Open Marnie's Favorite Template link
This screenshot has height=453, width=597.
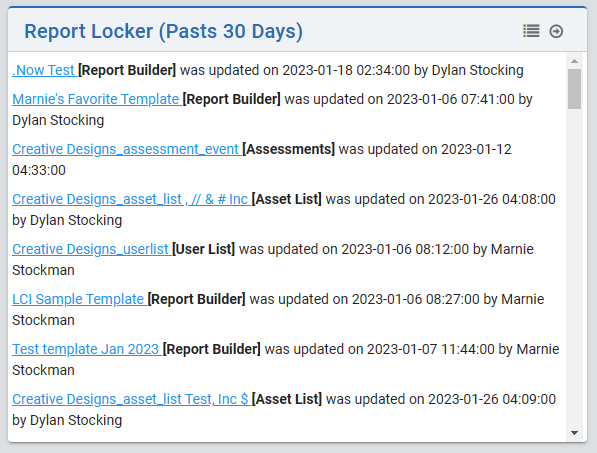point(97,99)
